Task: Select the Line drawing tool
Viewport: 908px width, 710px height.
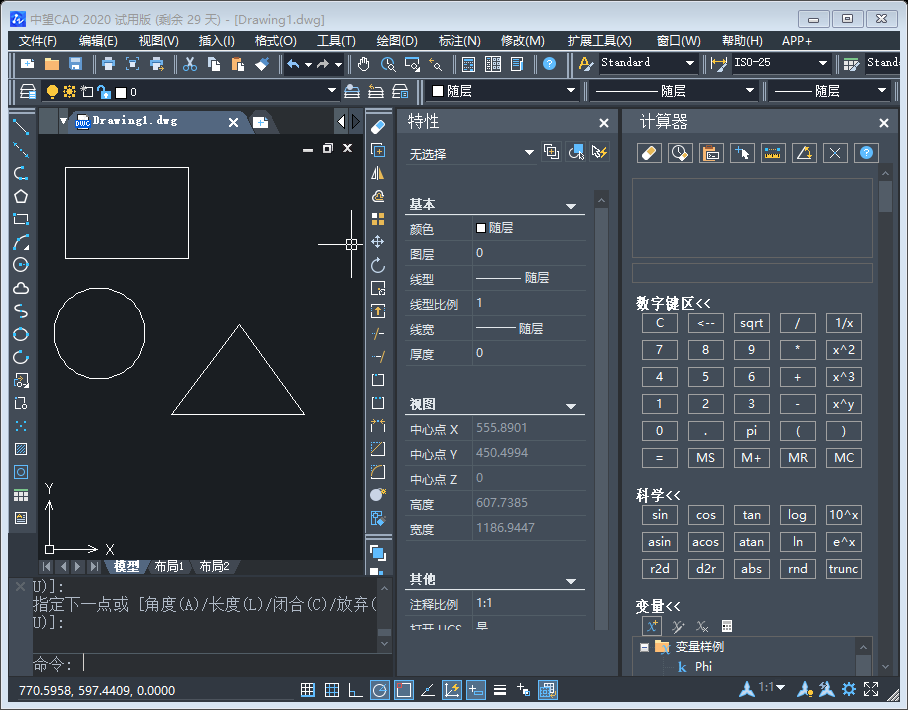Action: tap(21, 128)
